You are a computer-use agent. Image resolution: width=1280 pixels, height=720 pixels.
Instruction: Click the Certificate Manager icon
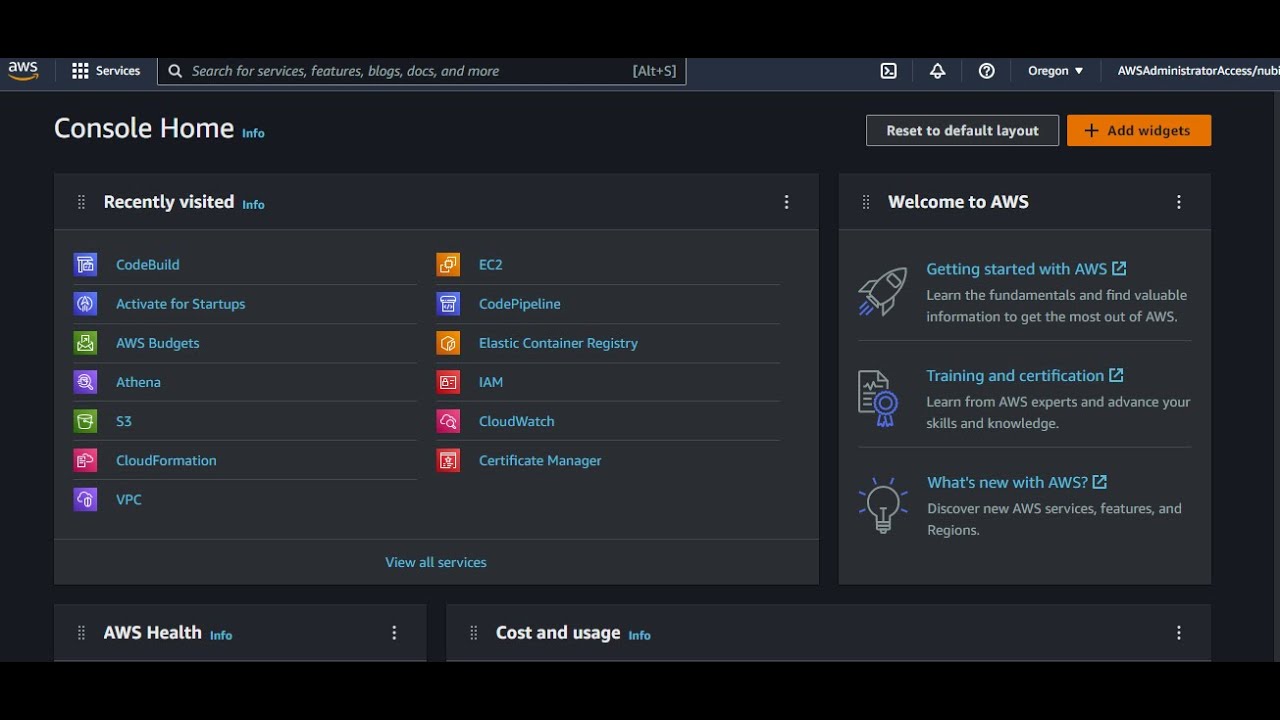click(448, 460)
